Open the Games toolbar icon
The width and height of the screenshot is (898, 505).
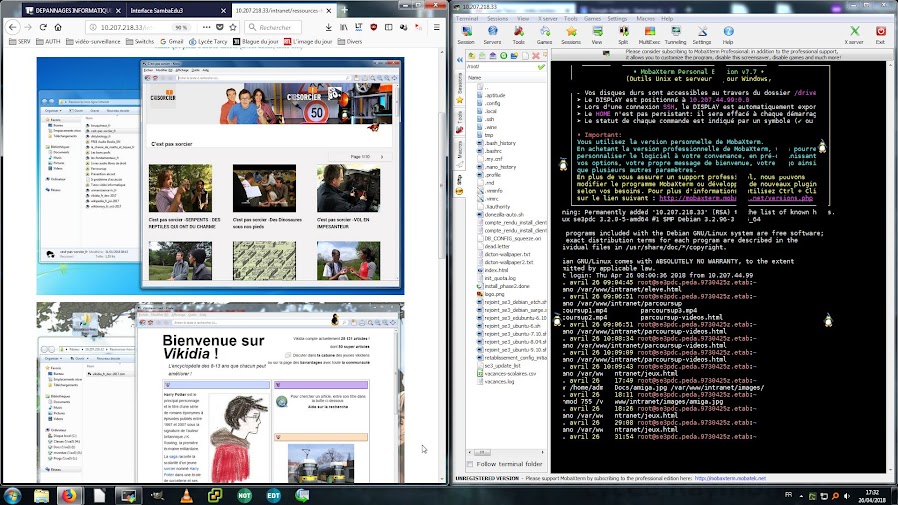click(x=544, y=35)
